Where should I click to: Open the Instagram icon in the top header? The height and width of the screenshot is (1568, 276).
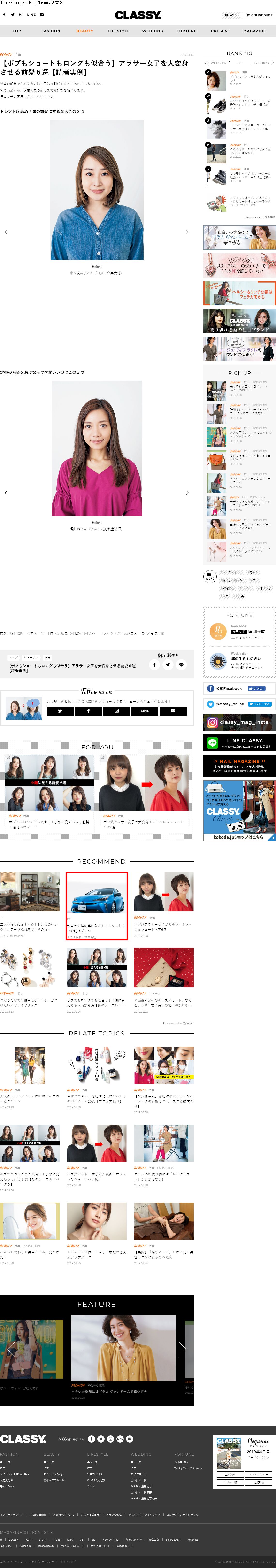[x=21, y=15]
